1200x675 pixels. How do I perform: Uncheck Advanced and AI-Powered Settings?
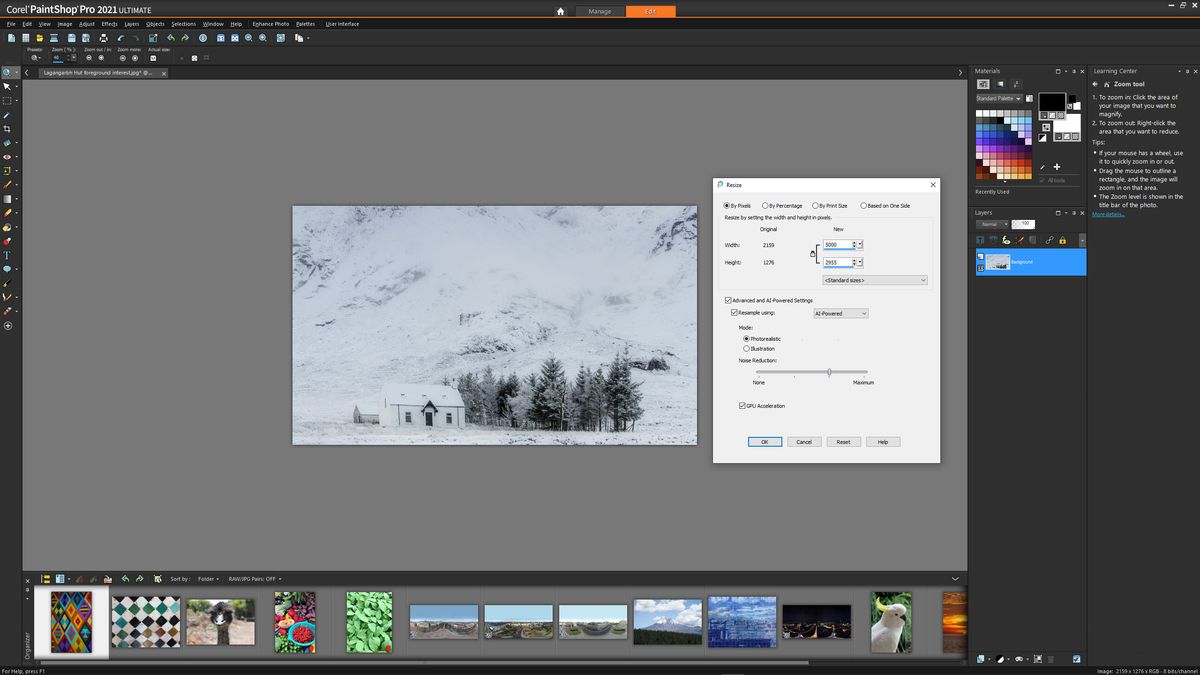(x=728, y=300)
